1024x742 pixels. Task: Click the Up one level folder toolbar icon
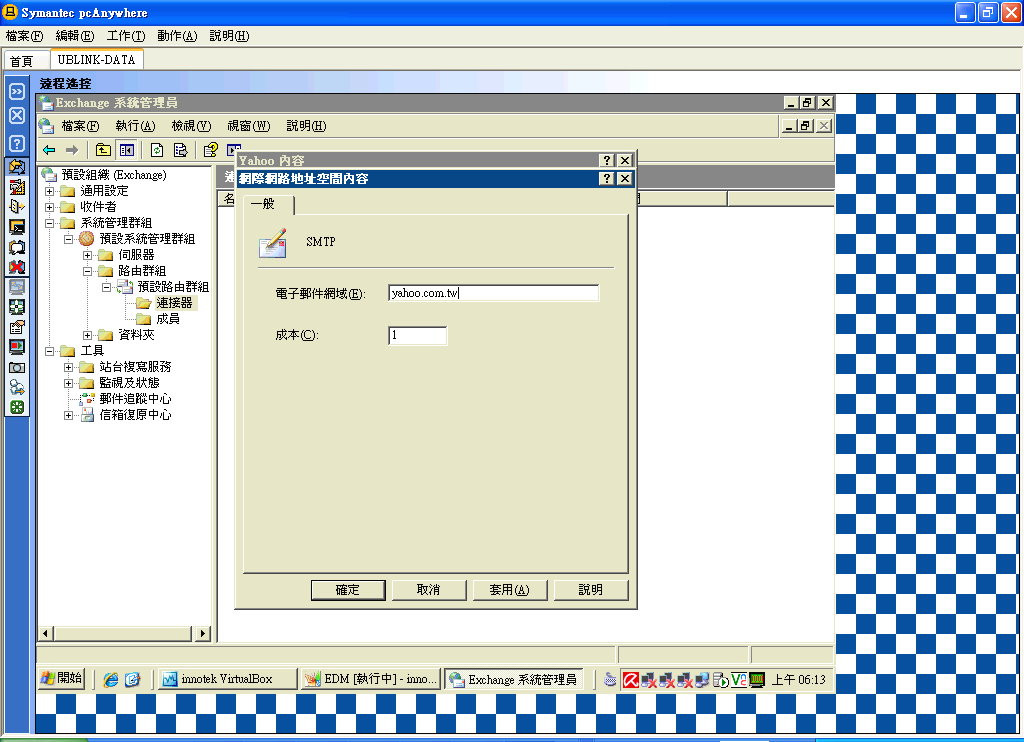103,150
